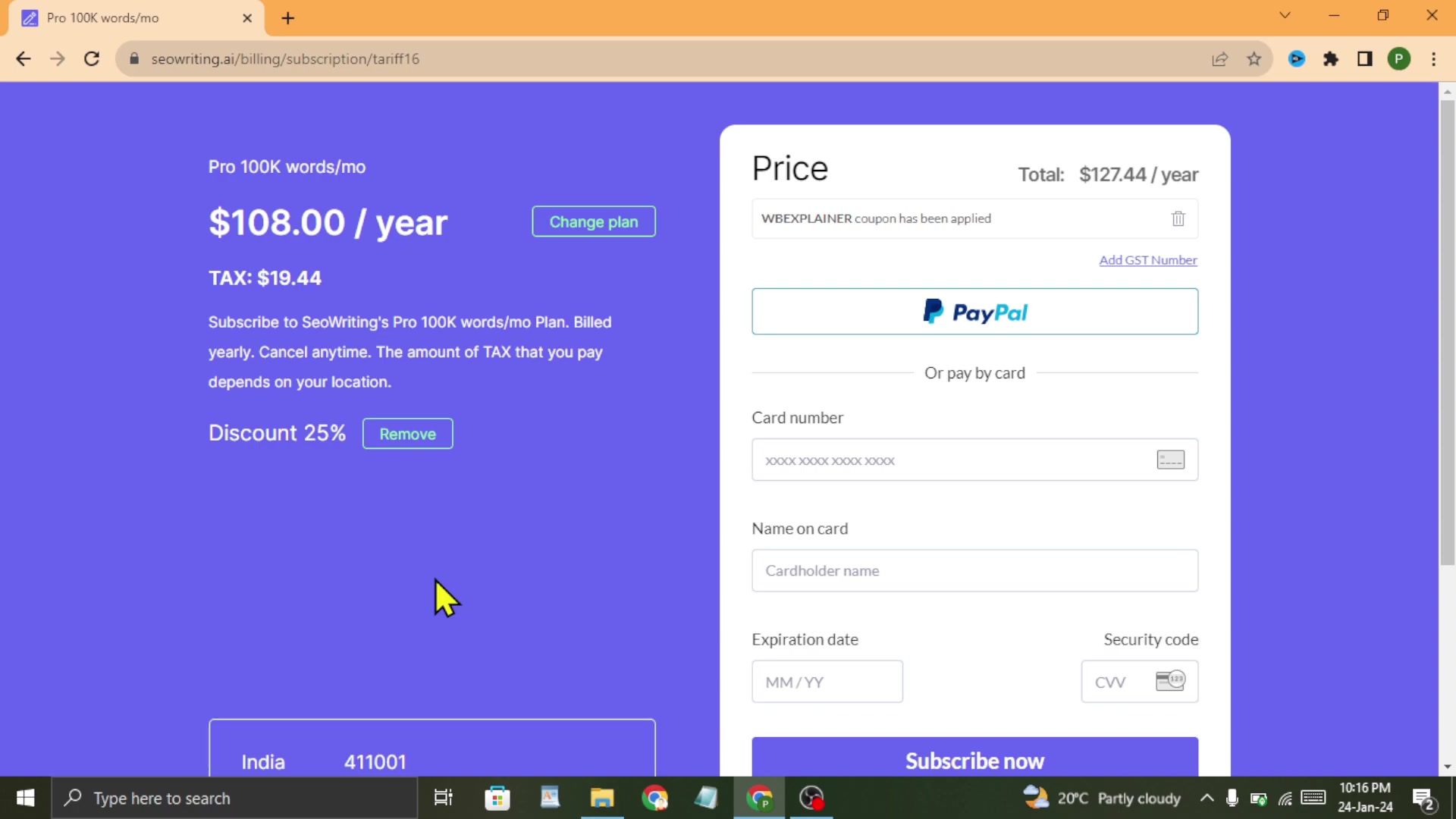Click Add GST Number link

pyautogui.click(x=1148, y=260)
